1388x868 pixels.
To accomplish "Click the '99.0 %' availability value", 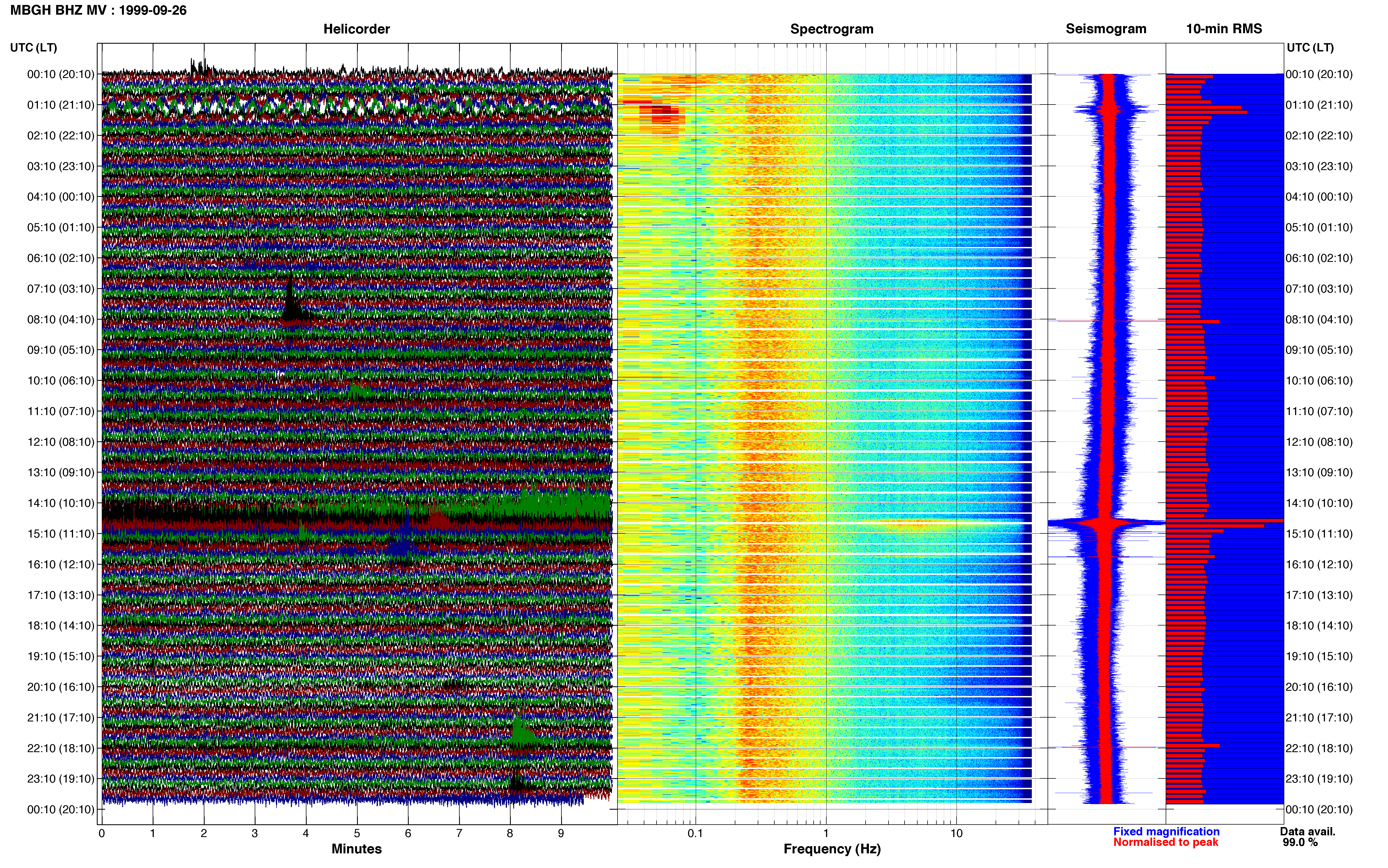I will tap(1300, 842).
